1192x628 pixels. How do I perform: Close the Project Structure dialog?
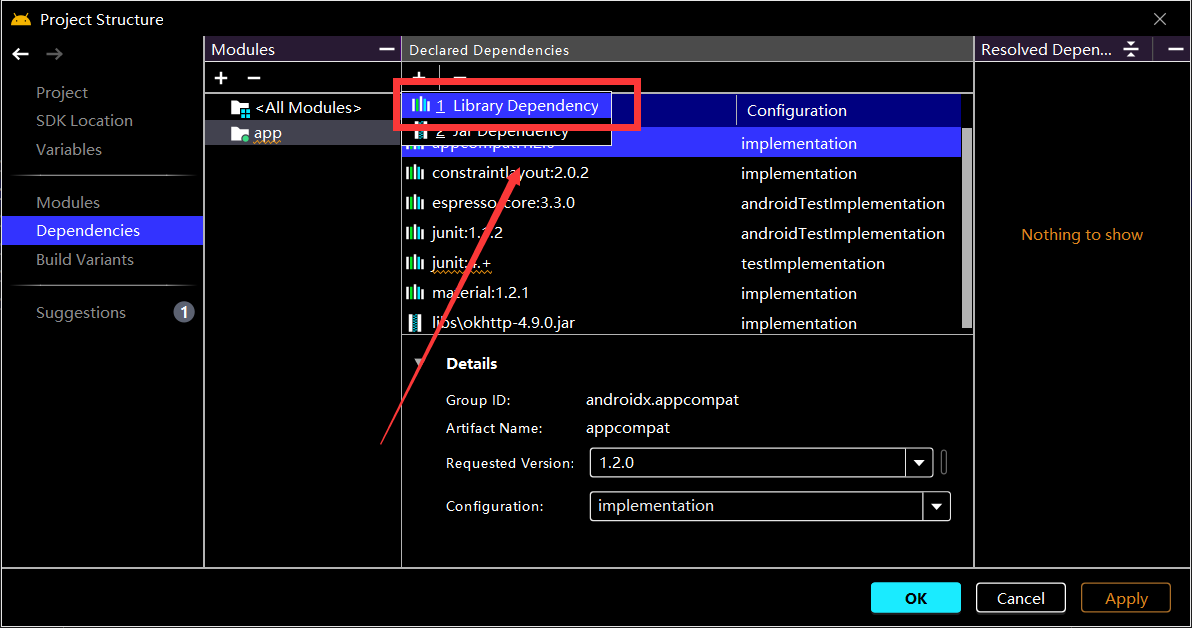click(x=1159, y=19)
